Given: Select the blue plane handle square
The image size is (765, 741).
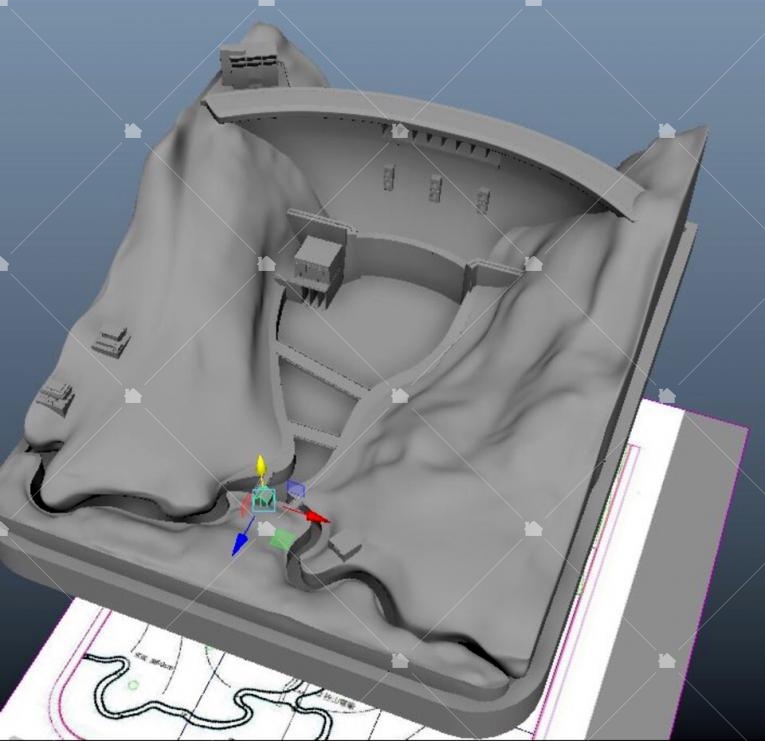Looking at the screenshot, I should (x=296, y=488).
